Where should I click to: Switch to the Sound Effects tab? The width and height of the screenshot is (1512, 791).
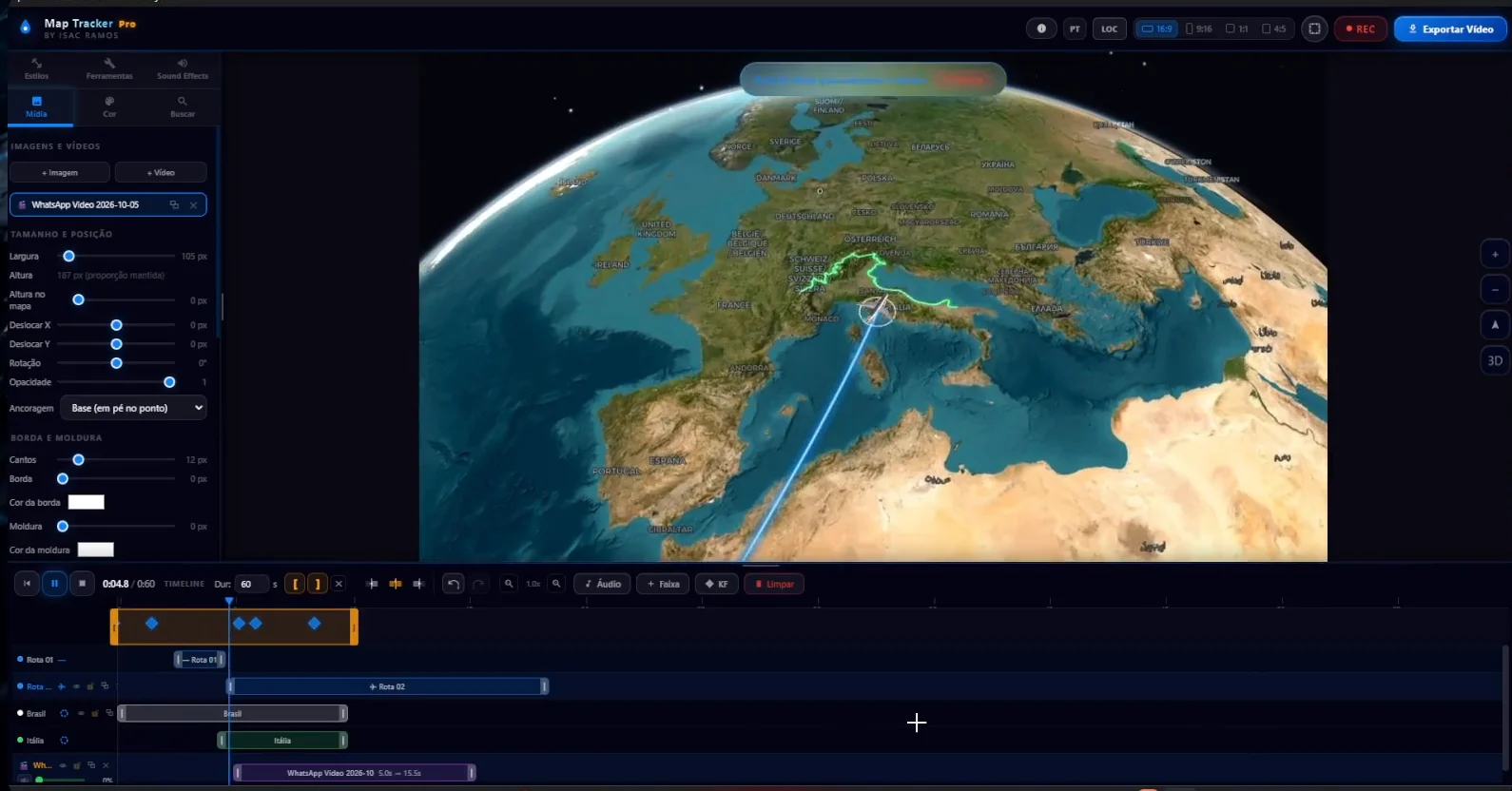tap(183, 68)
